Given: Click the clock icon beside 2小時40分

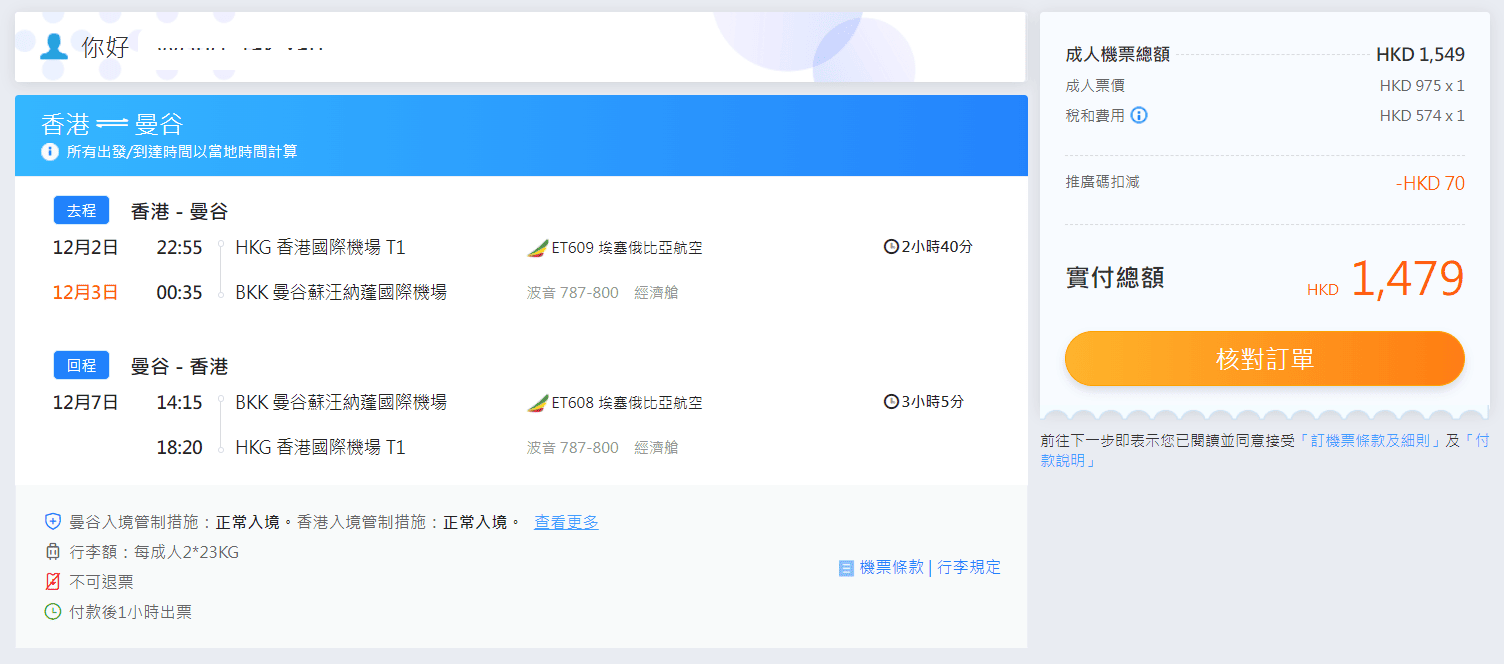Looking at the screenshot, I should coord(891,247).
